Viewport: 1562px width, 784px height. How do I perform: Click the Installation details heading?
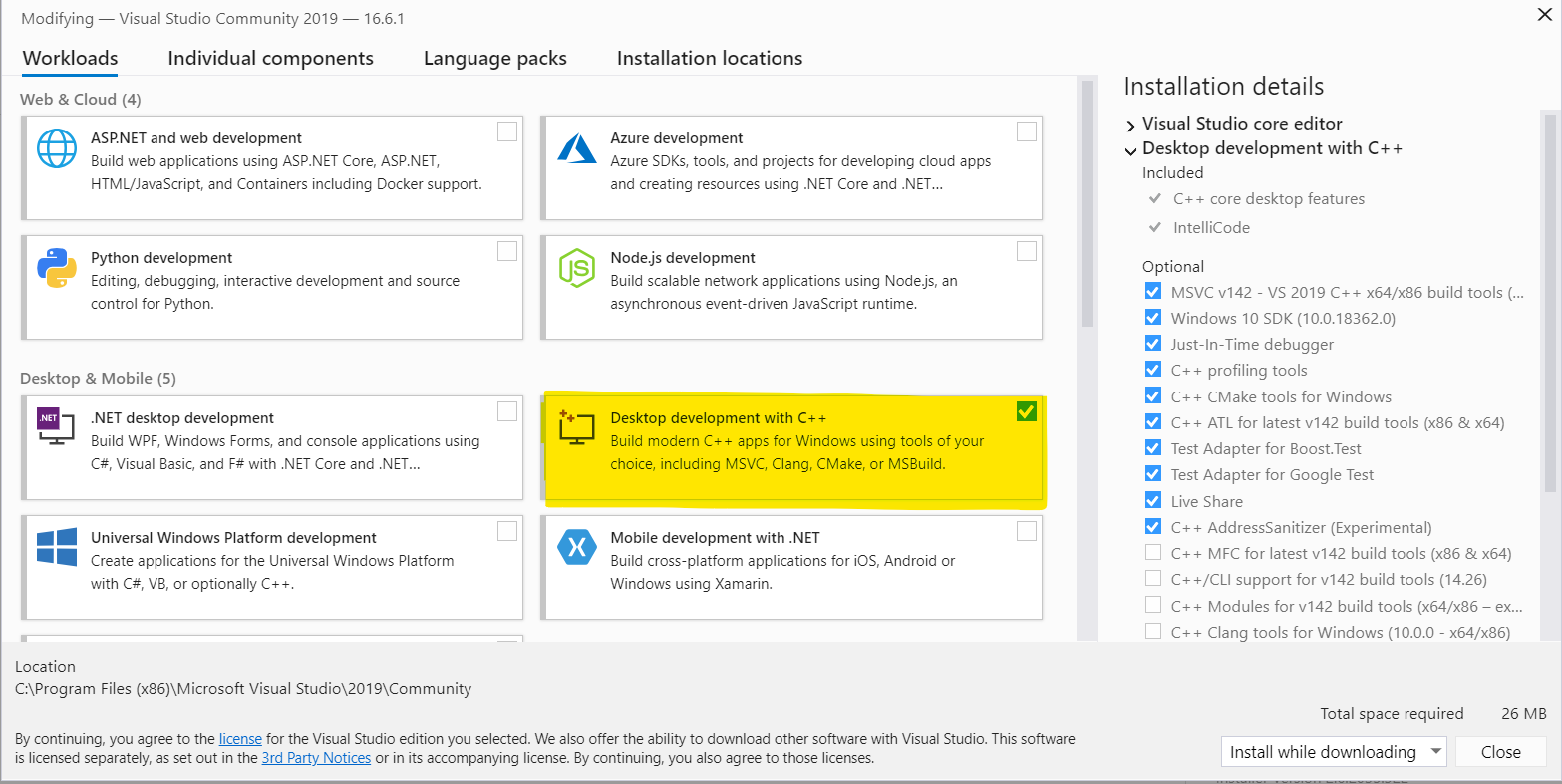pos(1224,87)
